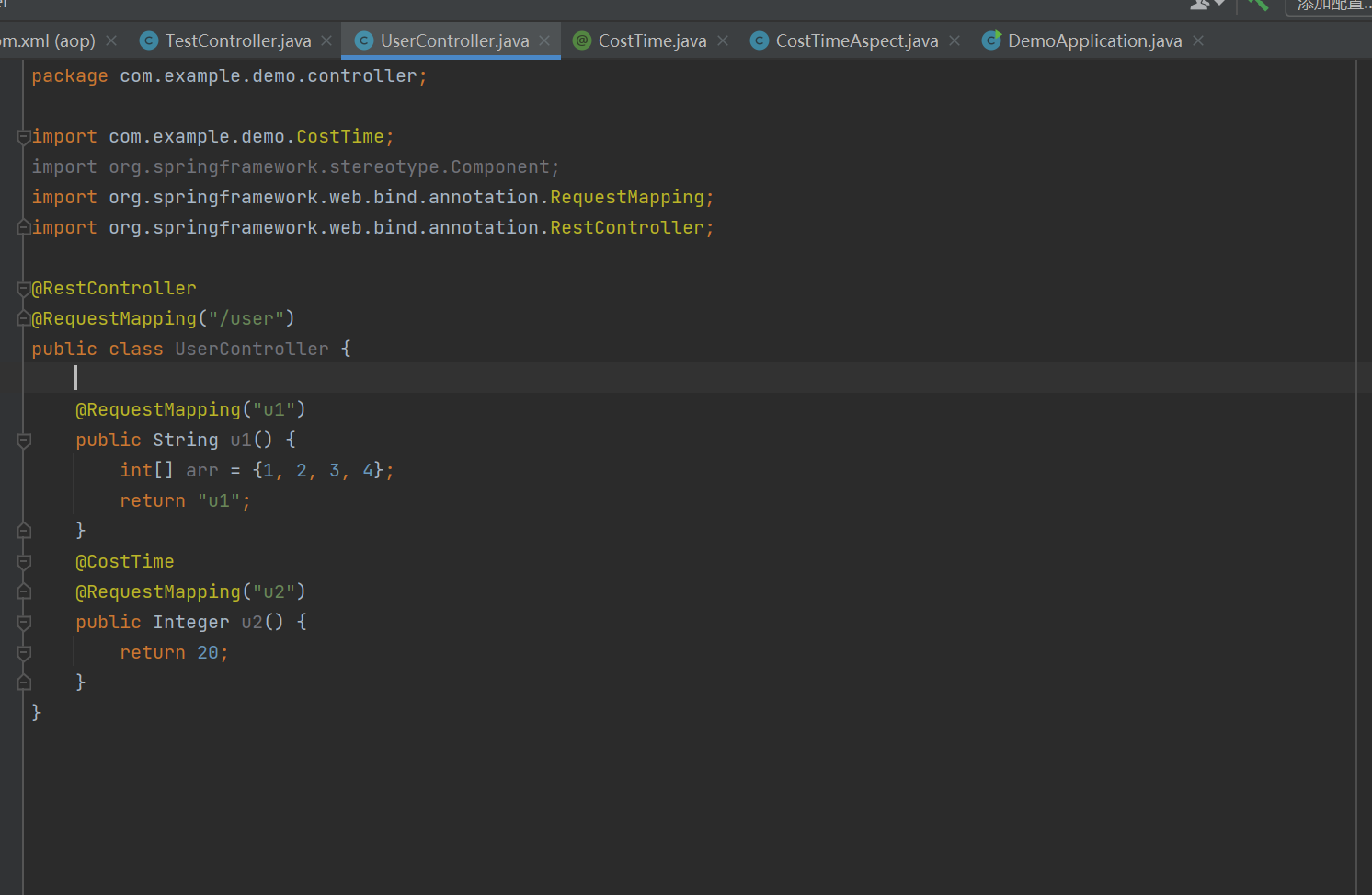1372x895 pixels.
Task: Close the DemoApplication.java tab
Action: pos(1198,40)
